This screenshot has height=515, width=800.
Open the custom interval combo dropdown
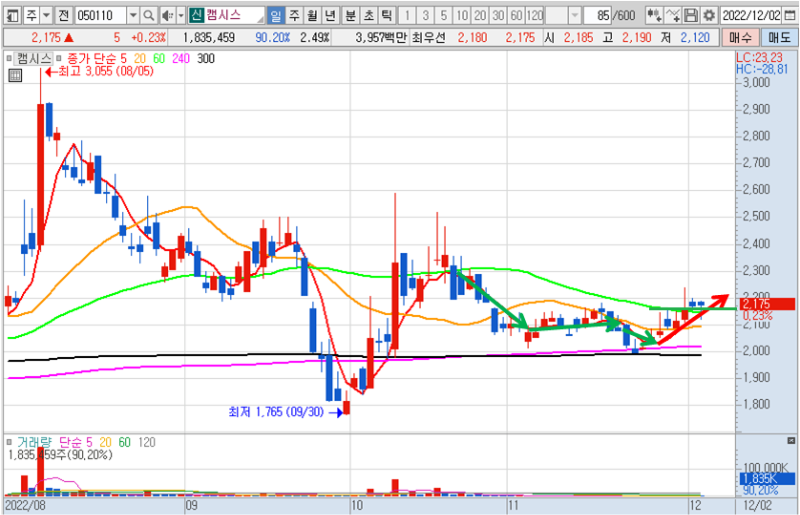coord(575,16)
